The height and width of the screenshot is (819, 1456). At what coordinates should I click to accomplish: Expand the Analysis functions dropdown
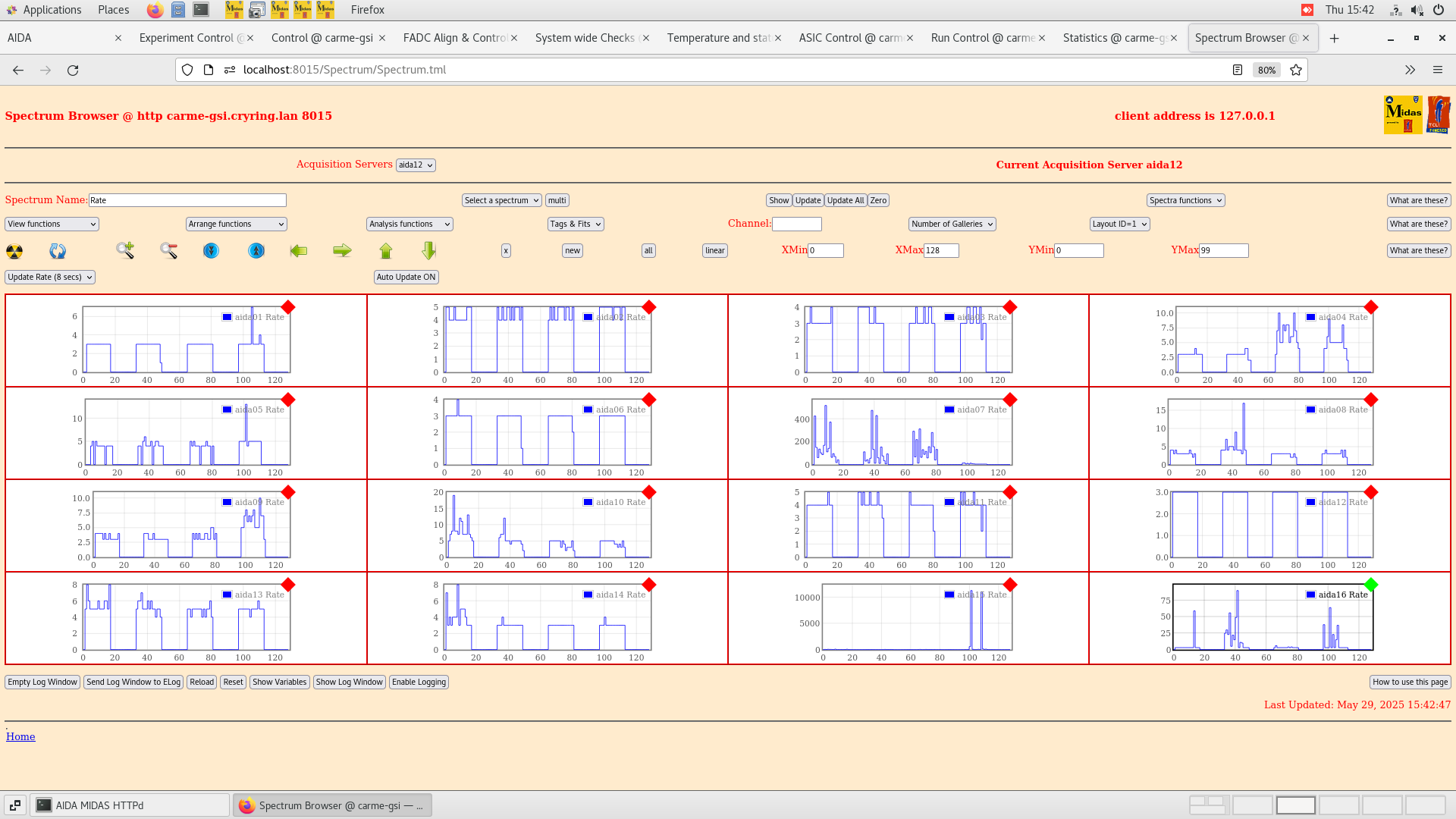pos(409,224)
